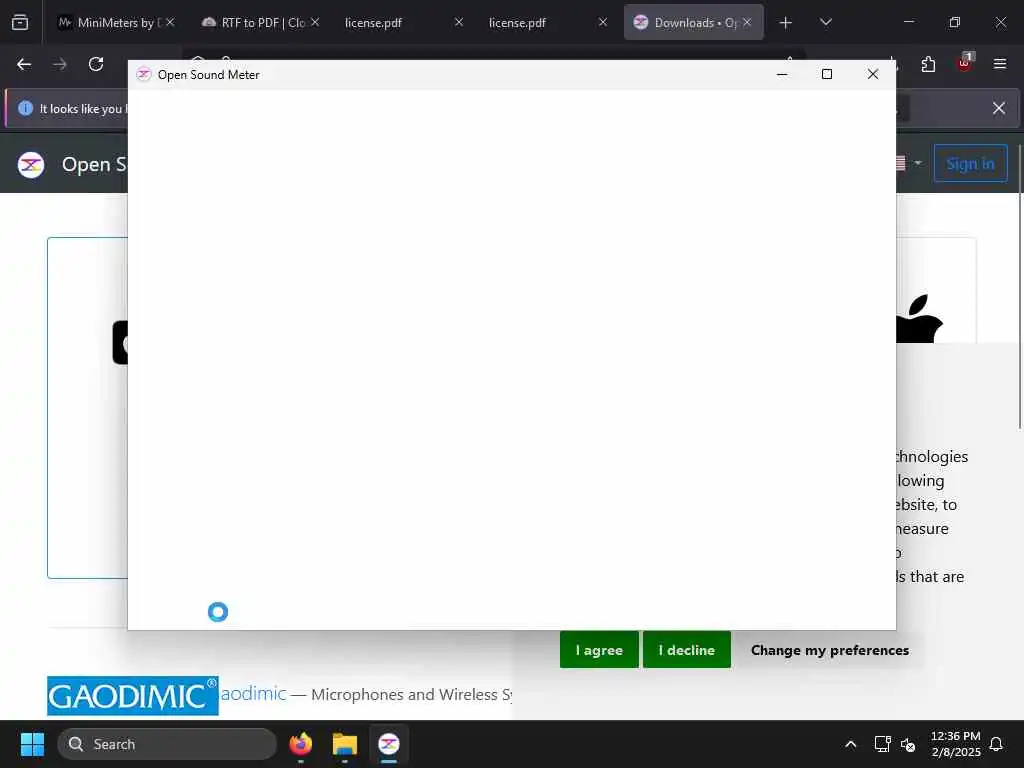Expand the language flag dropdown
Image resolution: width=1024 pixels, height=768 pixels.
tap(908, 163)
